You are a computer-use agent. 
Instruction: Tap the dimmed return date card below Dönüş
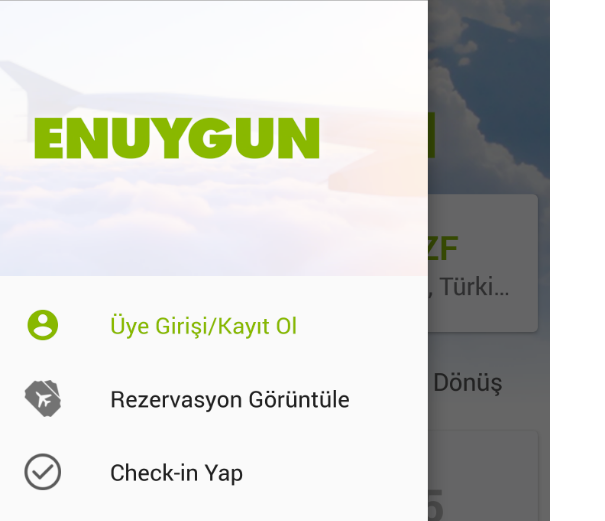point(483,475)
